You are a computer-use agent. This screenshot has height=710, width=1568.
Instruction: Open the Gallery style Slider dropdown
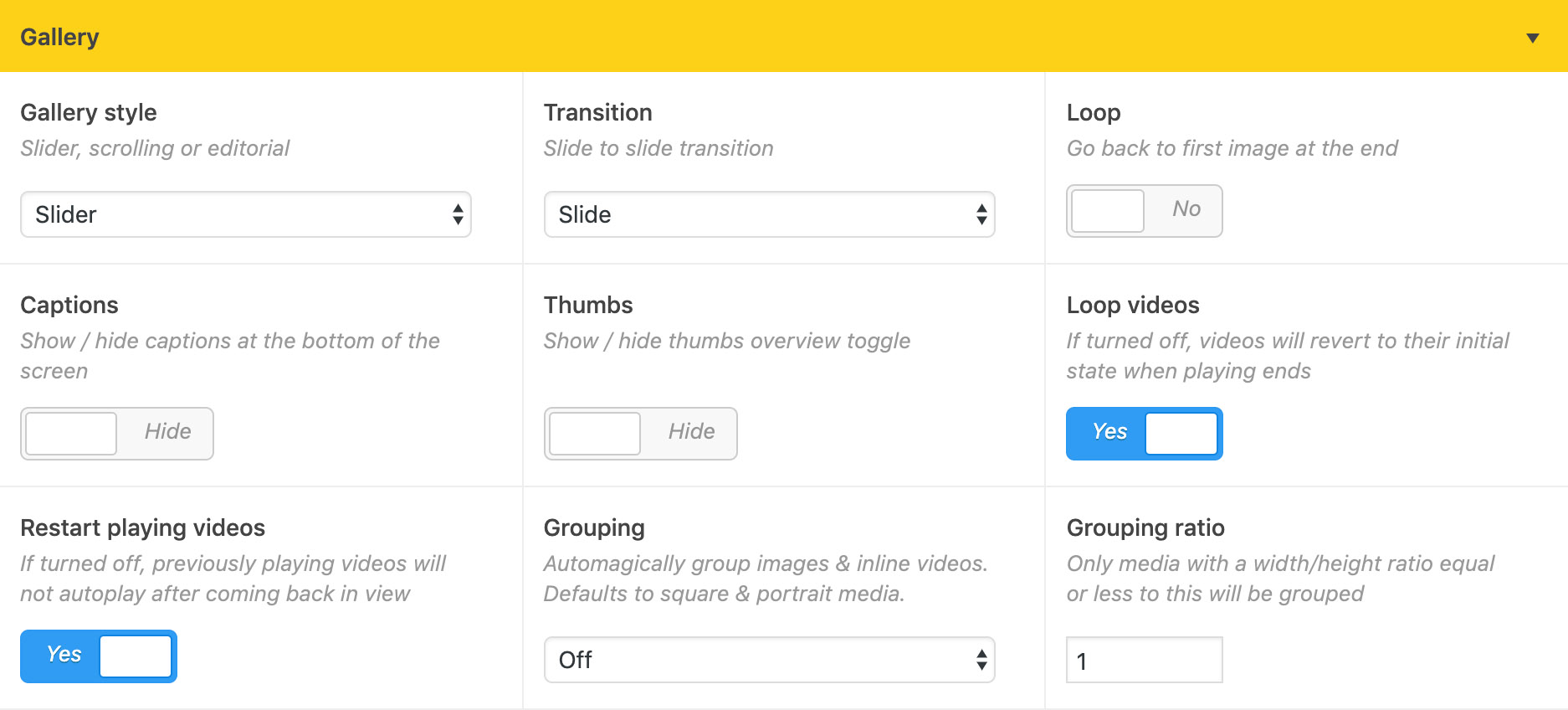[x=246, y=214]
